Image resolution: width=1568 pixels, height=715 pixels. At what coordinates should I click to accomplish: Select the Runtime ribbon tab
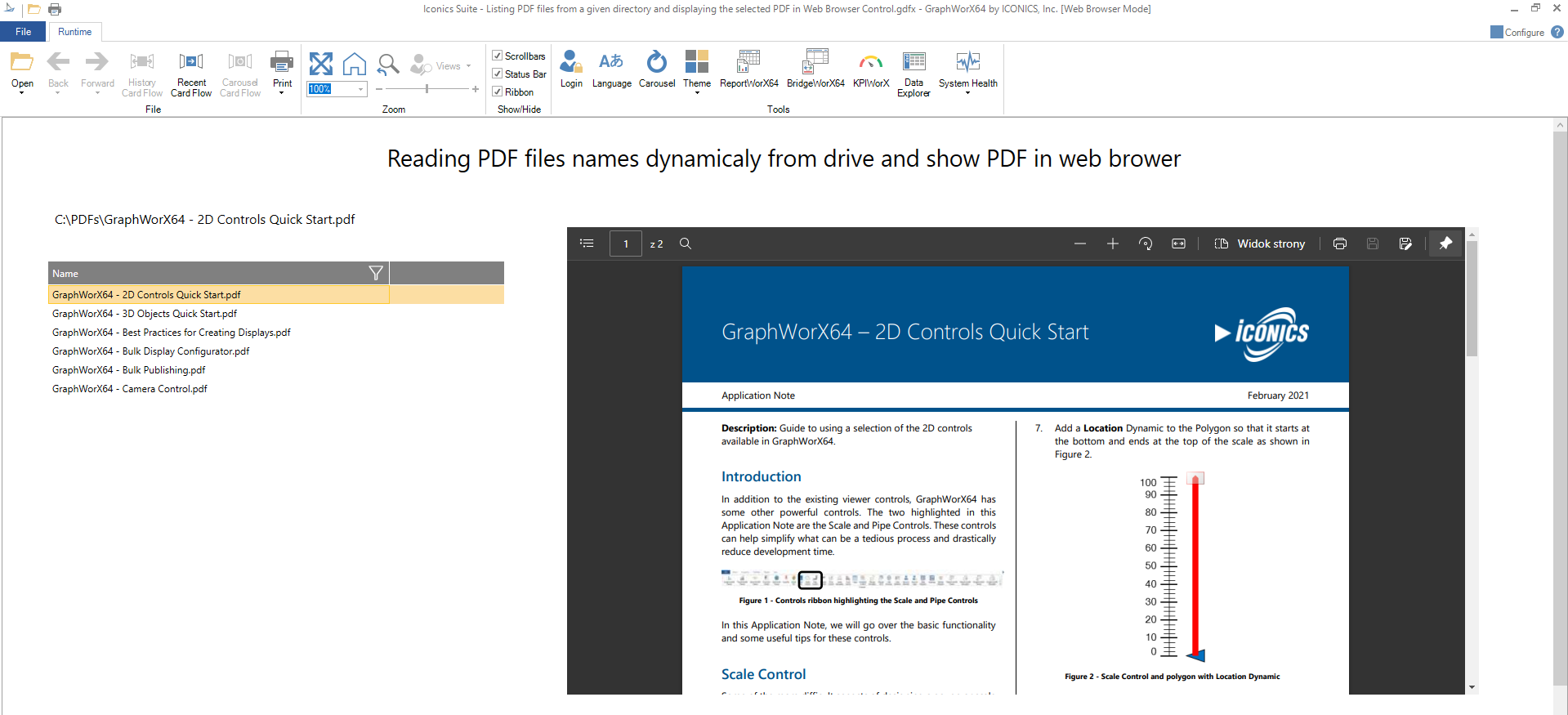coord(74,32)
